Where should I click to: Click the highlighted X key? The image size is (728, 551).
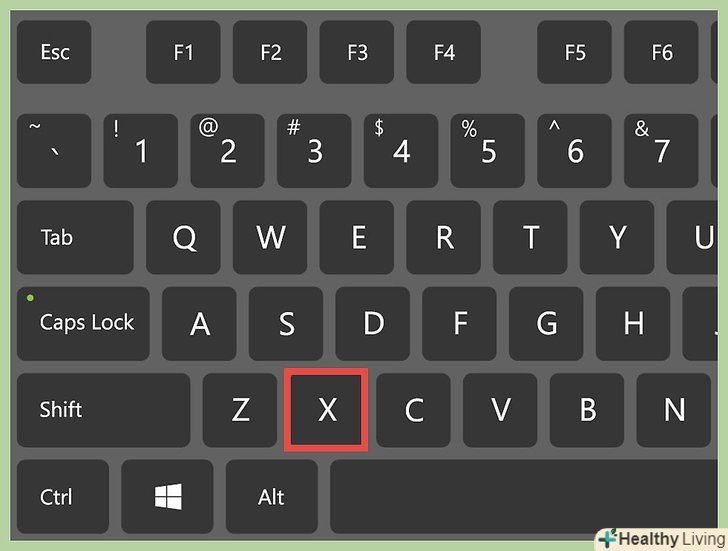click(326, 410)
